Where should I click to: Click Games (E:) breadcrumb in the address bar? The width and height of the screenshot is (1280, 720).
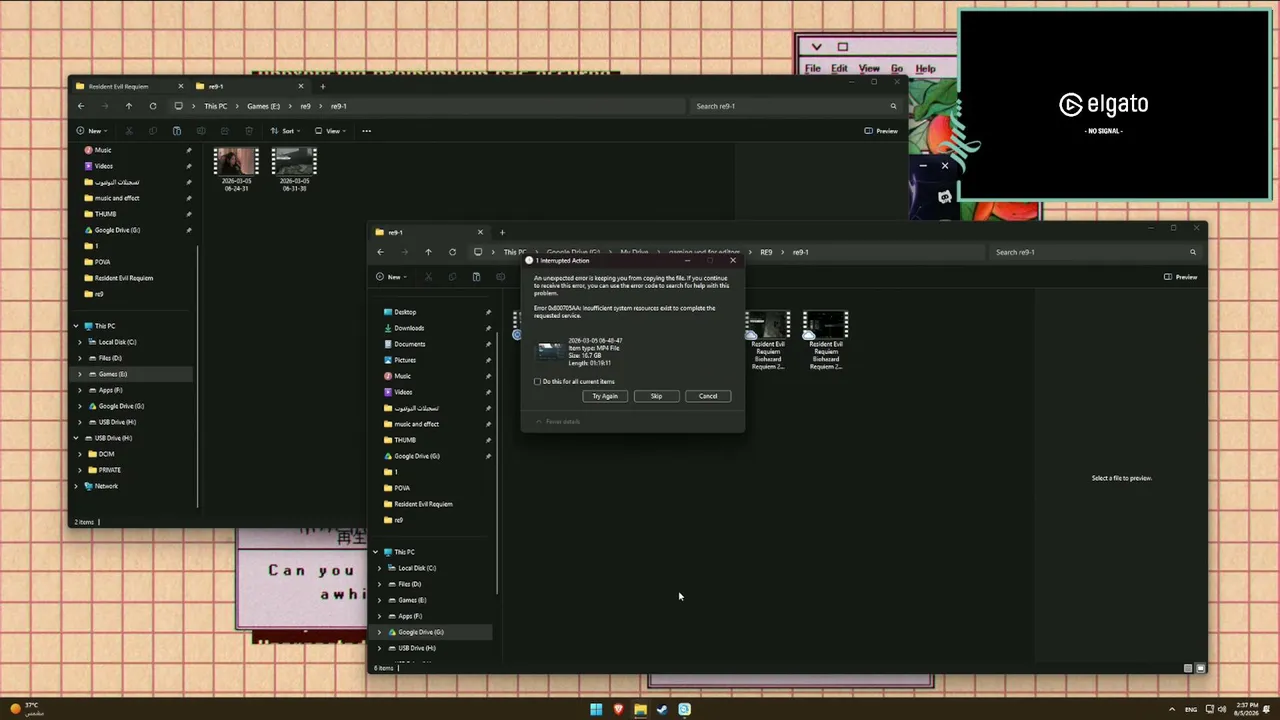(264, 106)
